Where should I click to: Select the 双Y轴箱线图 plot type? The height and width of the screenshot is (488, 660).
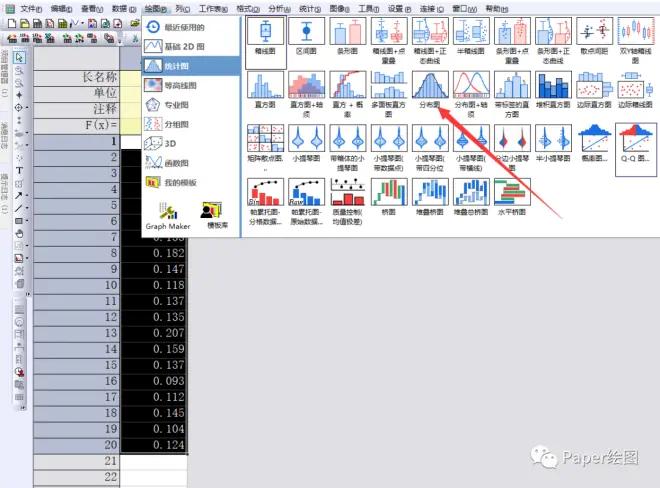[x=636, y=41]
